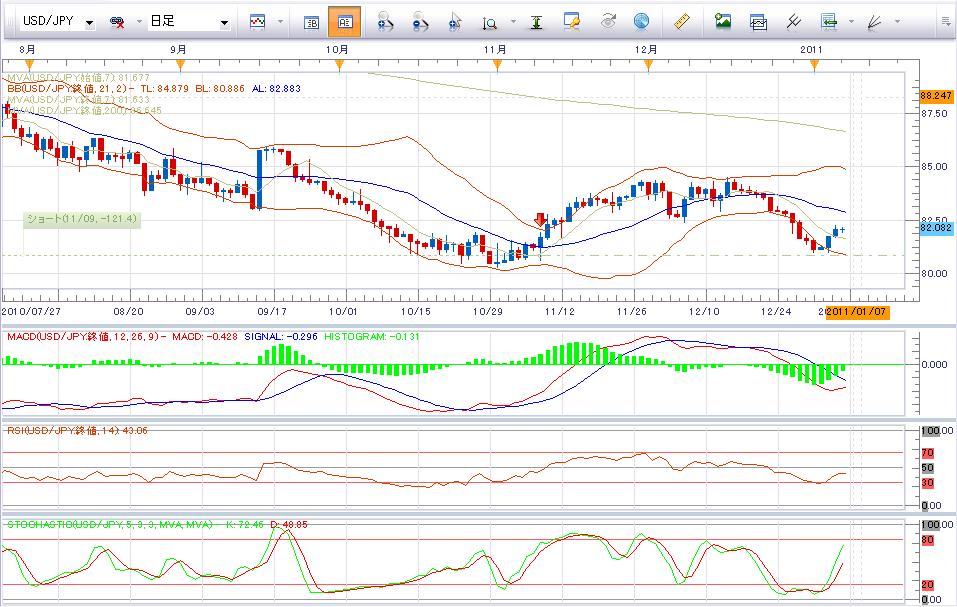The image size is (957, 607).
Task: Click the overlapping chart windows icon
Action: pyautogui.click(x=758, y=23)
